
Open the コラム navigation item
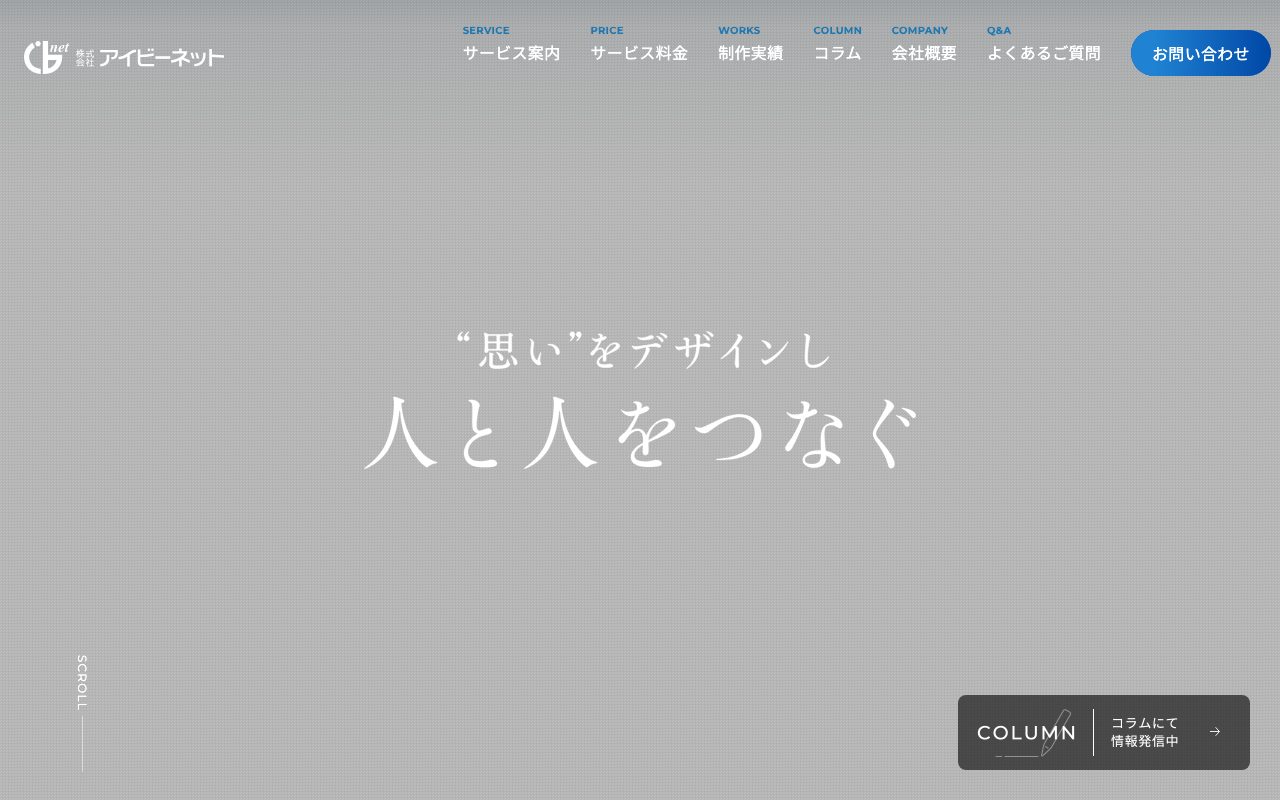pos(837,53)
